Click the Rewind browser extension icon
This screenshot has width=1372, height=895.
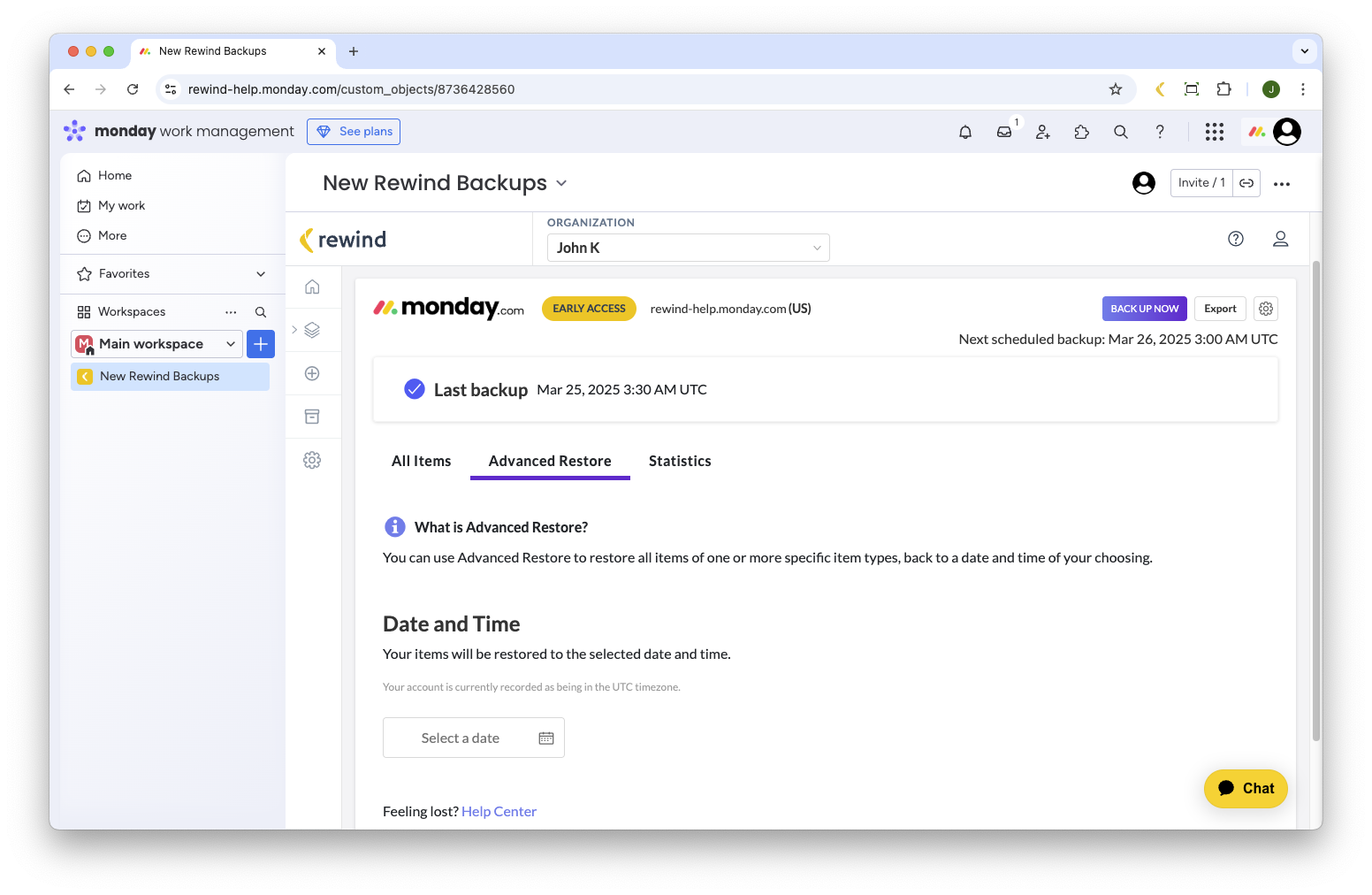(x=1160, y=89)
